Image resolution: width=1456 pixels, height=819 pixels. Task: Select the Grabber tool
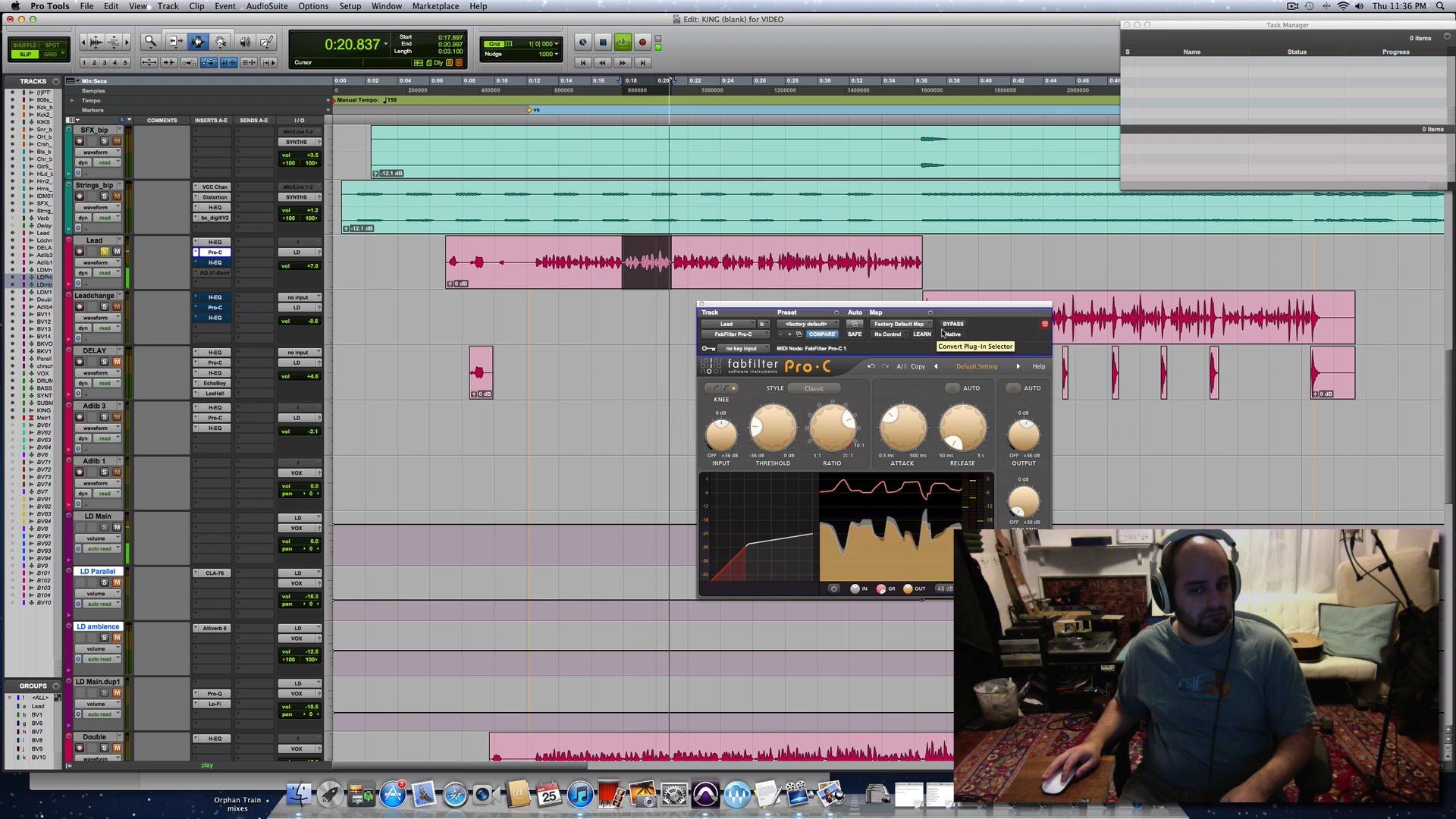coord(220,43)
